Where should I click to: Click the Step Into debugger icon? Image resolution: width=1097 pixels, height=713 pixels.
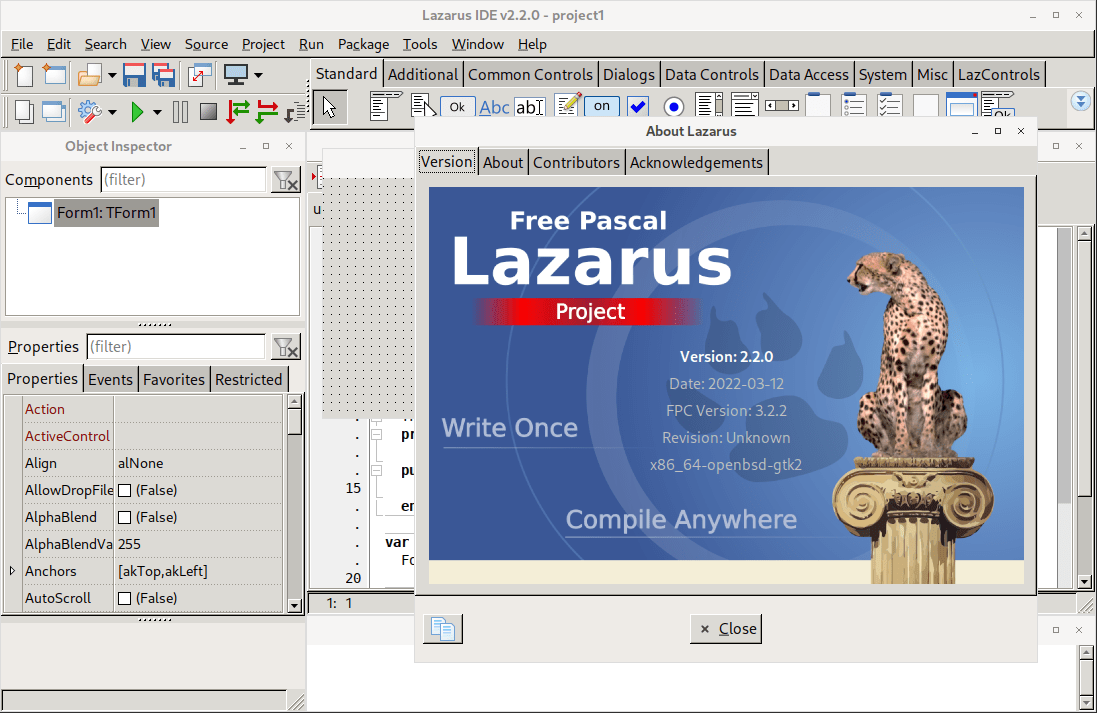point(238,111)
